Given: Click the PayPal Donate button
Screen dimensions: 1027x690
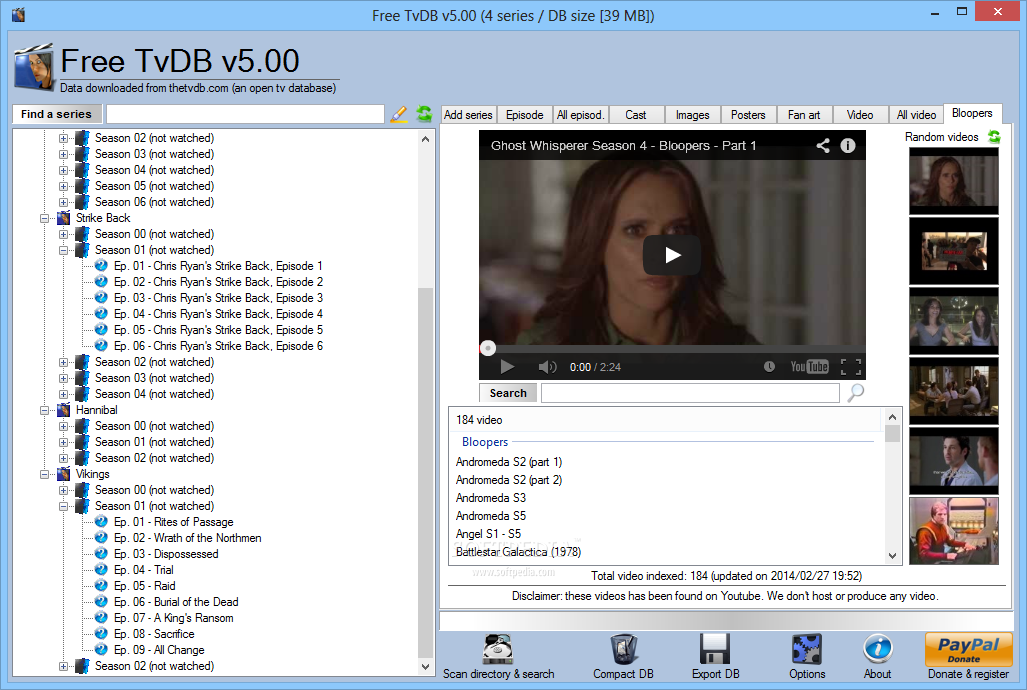Looking at the screenshot, I should pyautogui.click(x=969, y=649).
